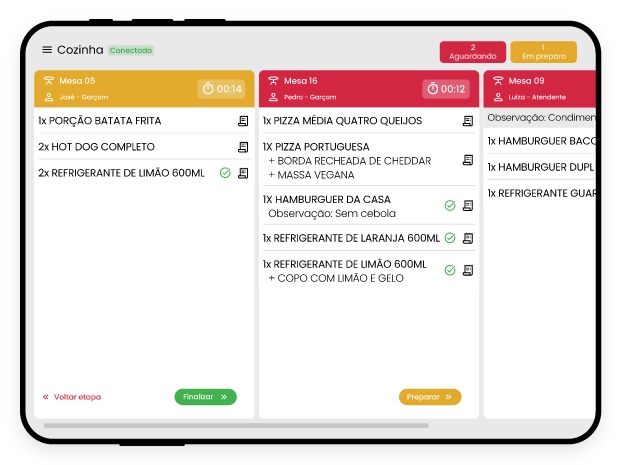Filter by Aguardando orders counter
Screen dimensions: 620x465
473,52
